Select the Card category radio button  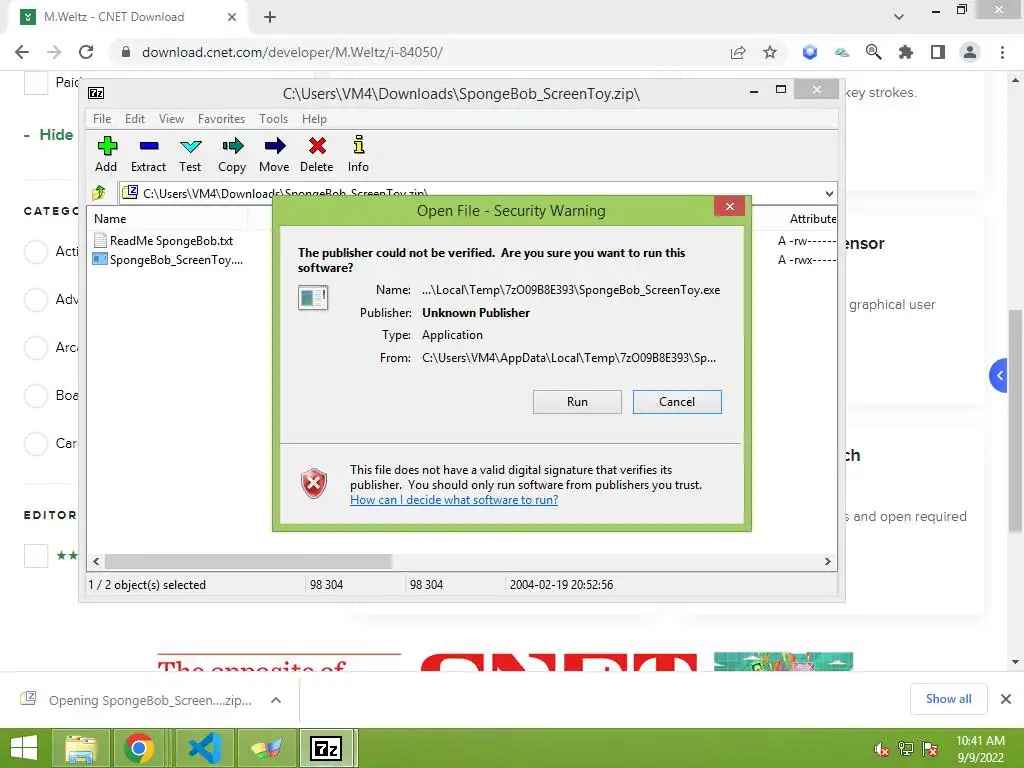pyautogui.click(x=36, y=443)
